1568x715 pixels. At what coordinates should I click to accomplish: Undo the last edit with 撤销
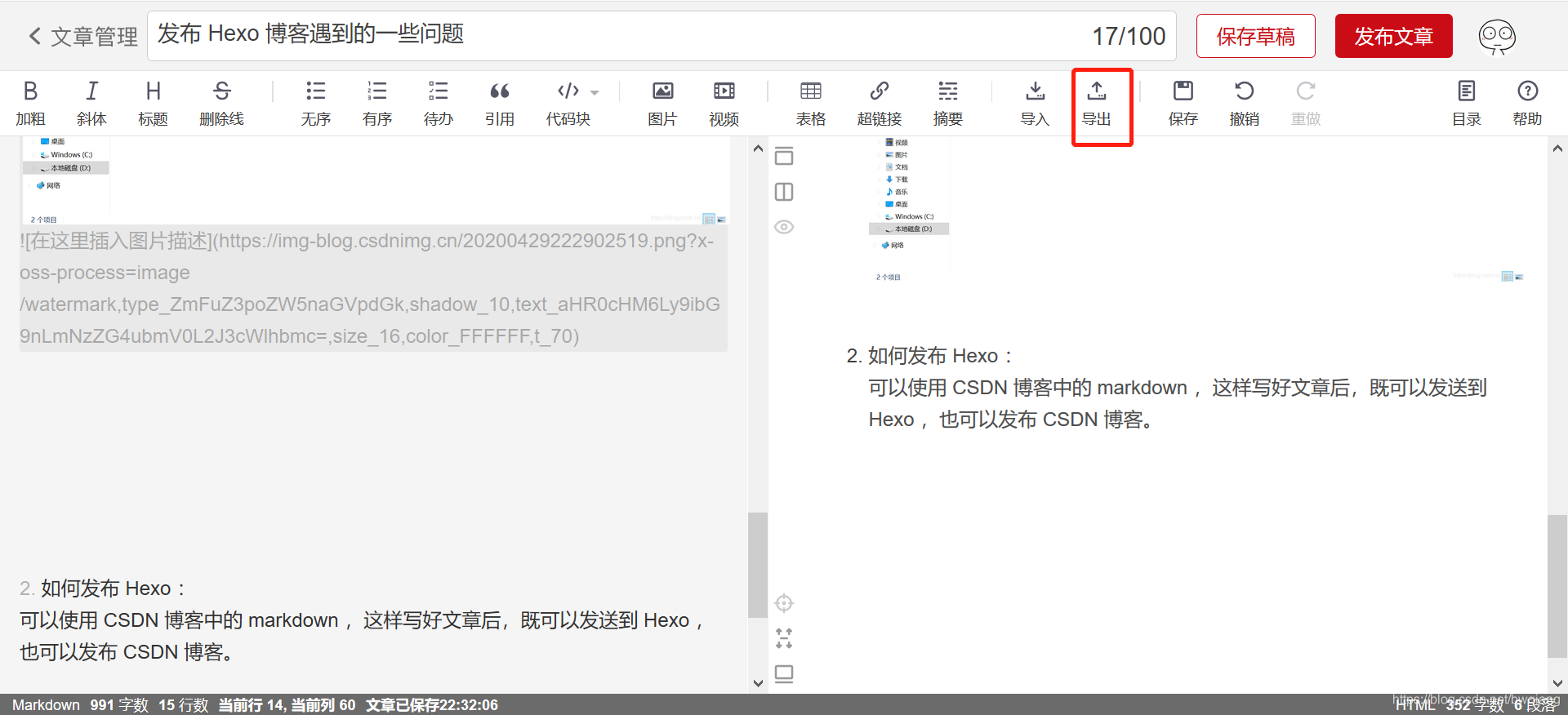click(x=1244, y=103)
